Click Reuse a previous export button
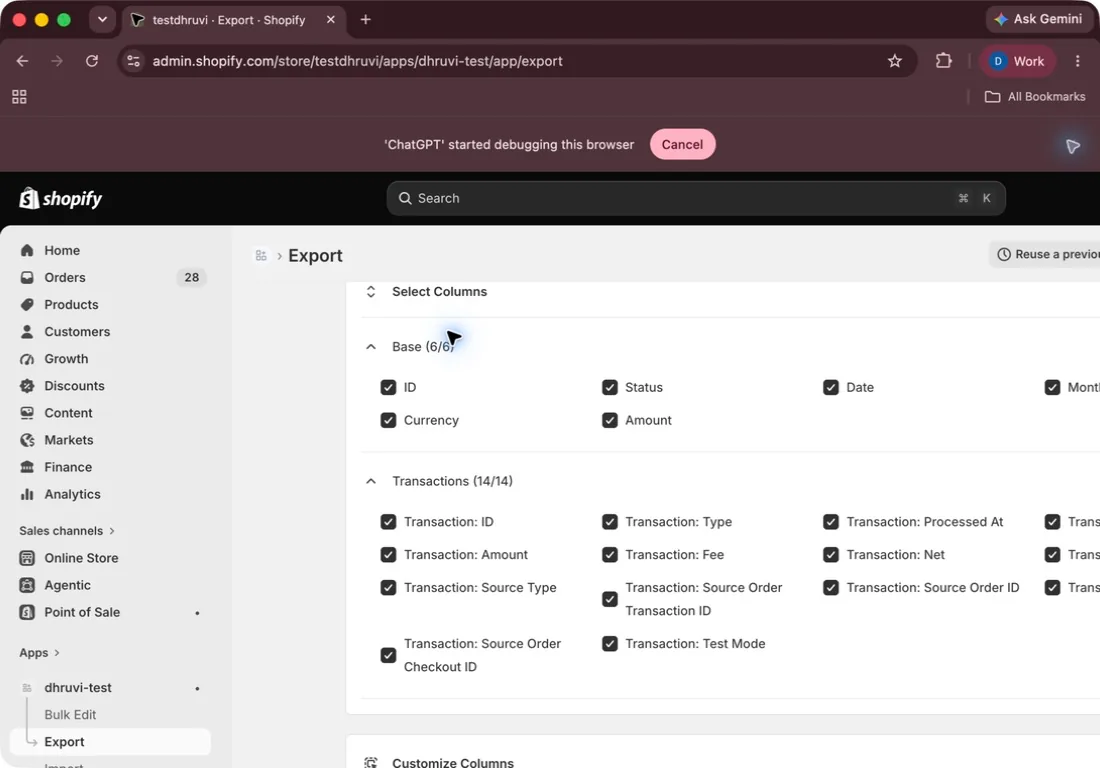The image size is (1100, 768). [x=1045, y=255]
